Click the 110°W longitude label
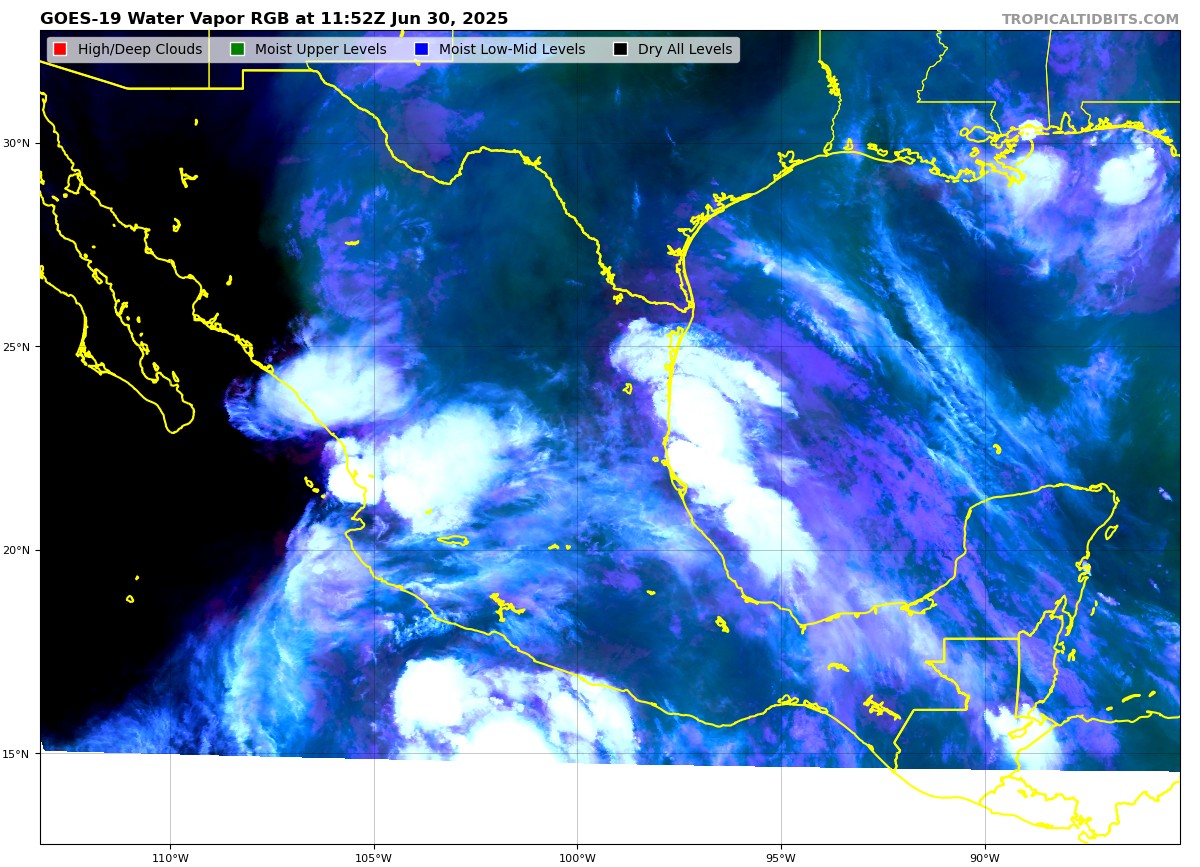1200x867 pixels. coord(170,858)
